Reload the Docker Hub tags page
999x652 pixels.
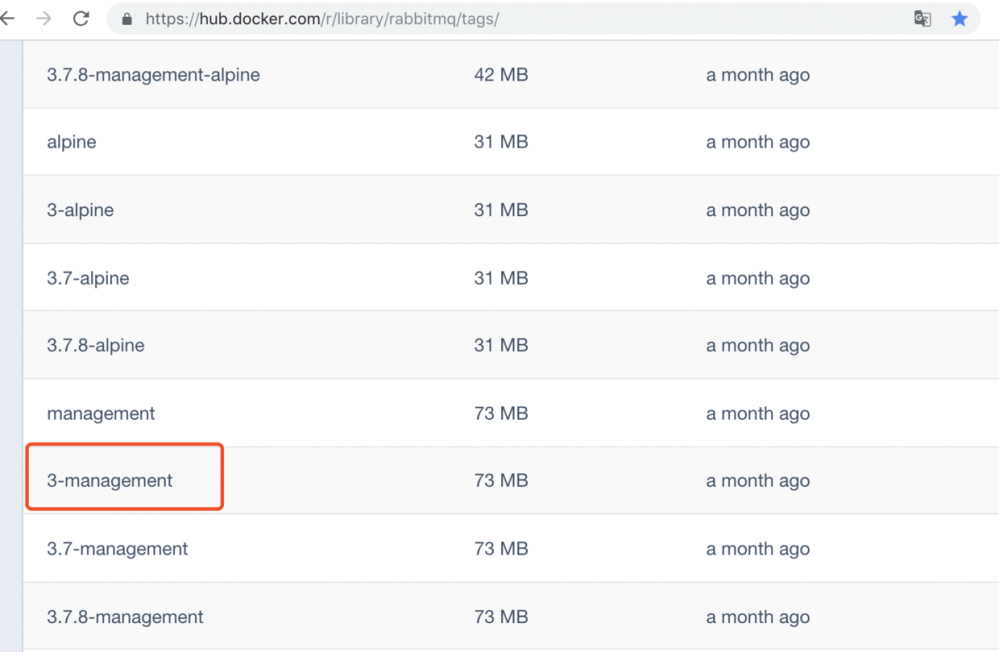coord(81,18)
